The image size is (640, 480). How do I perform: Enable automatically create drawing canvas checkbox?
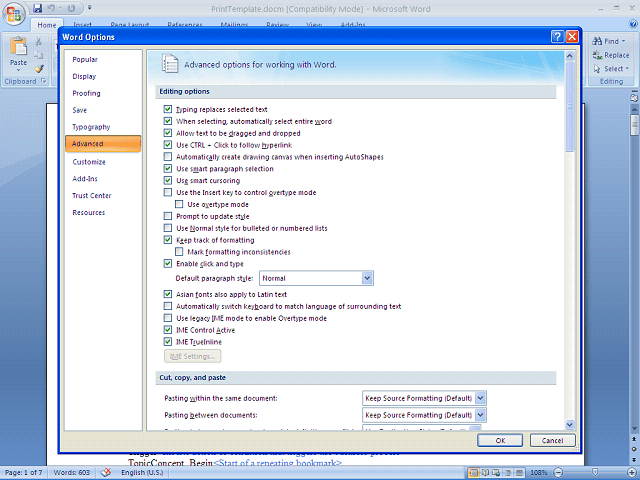(x=168, y=156)
